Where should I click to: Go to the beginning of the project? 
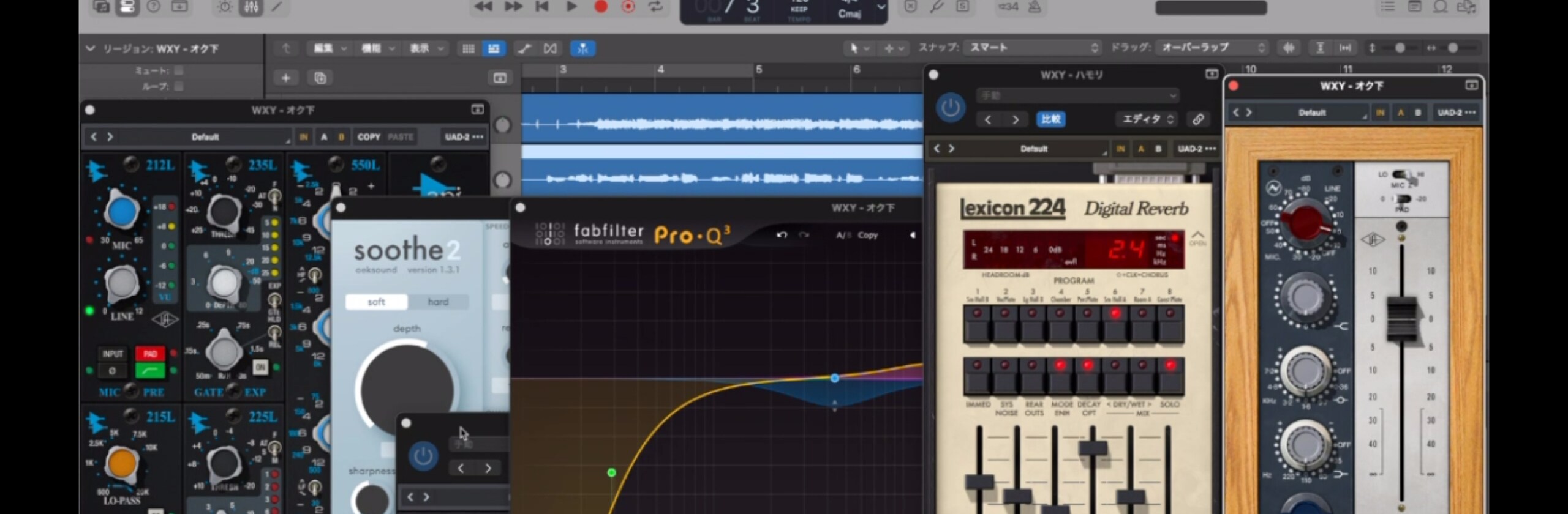point(542,7)
